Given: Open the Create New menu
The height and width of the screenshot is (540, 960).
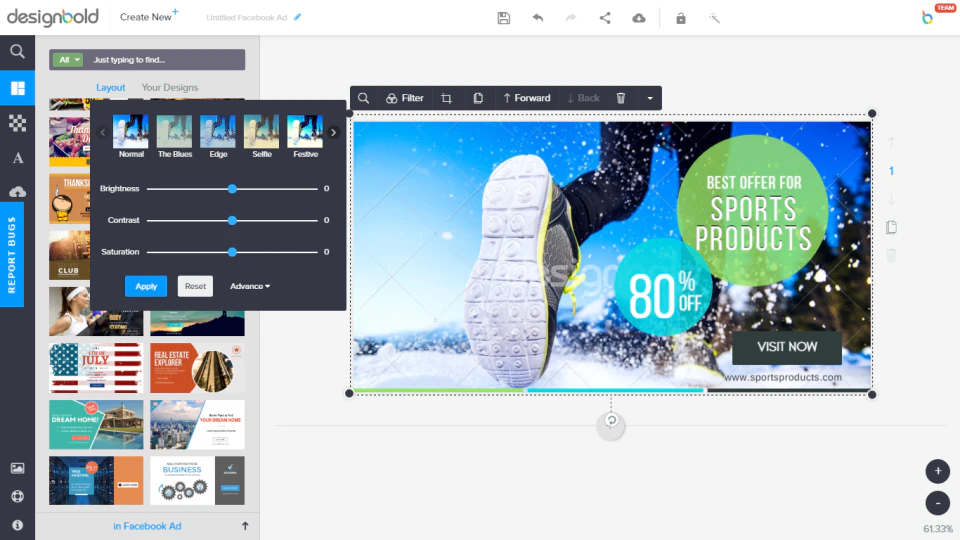Looking at the screenshot, I should coord(149,17).
